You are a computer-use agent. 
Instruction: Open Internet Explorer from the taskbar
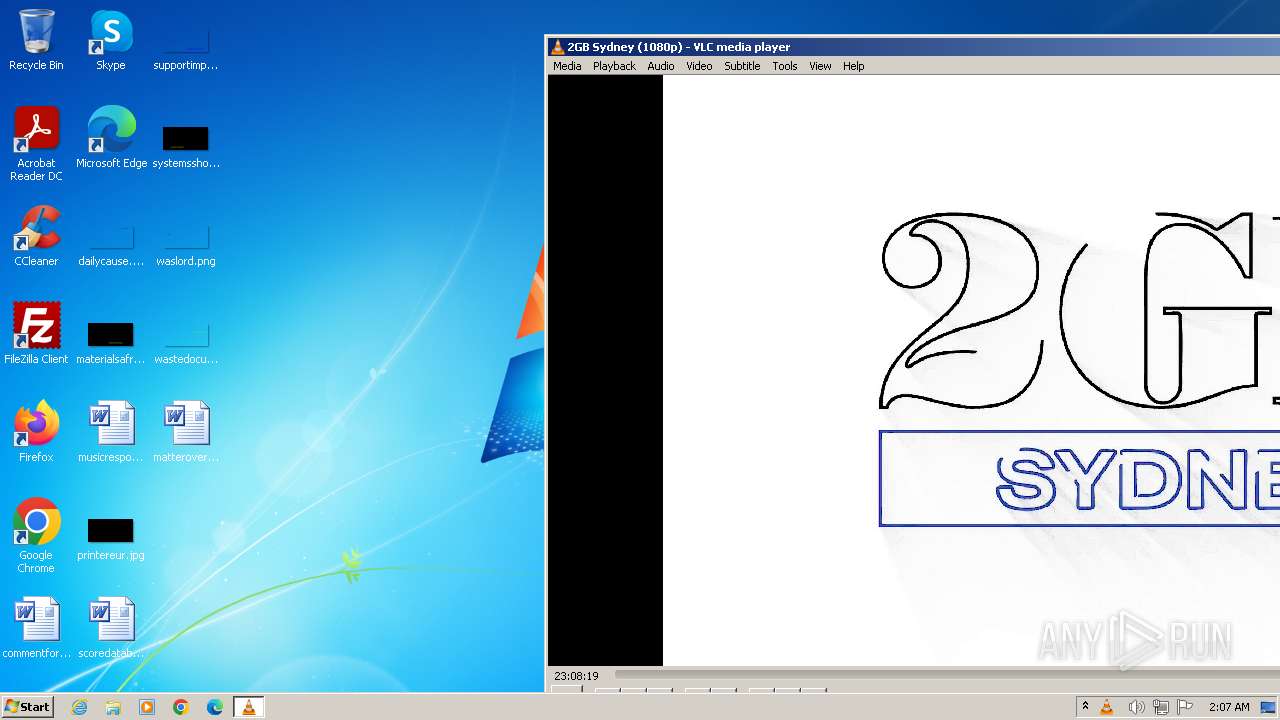(x=79, y=707)
